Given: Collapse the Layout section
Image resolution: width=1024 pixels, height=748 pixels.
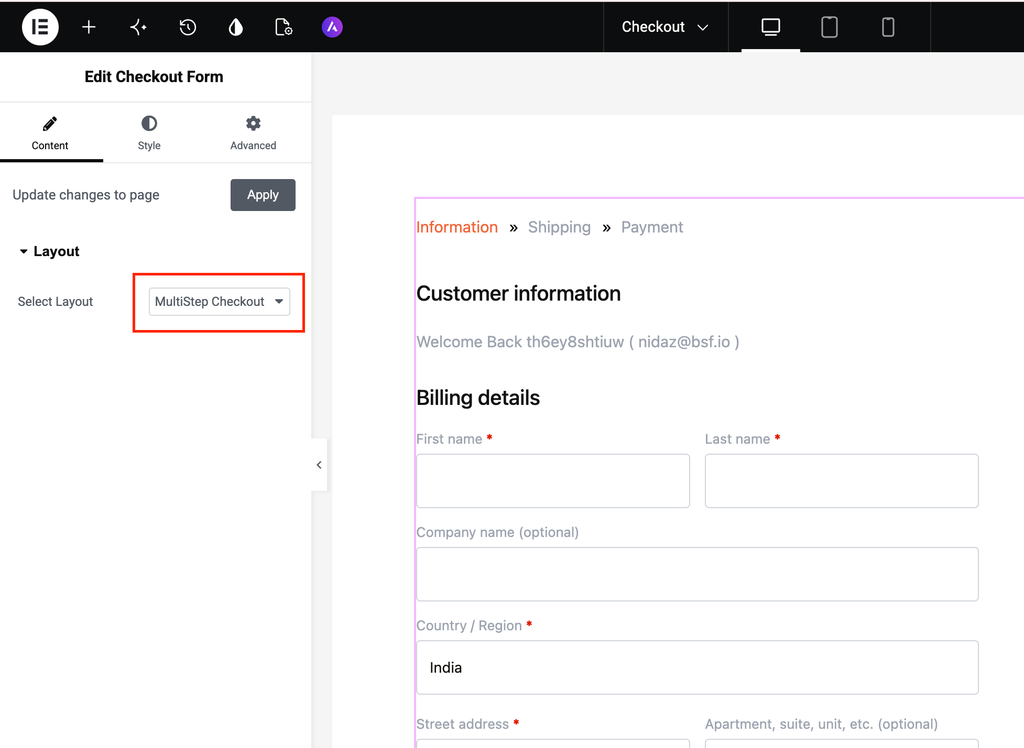Looking at the screenshot, I should [49, 252].
